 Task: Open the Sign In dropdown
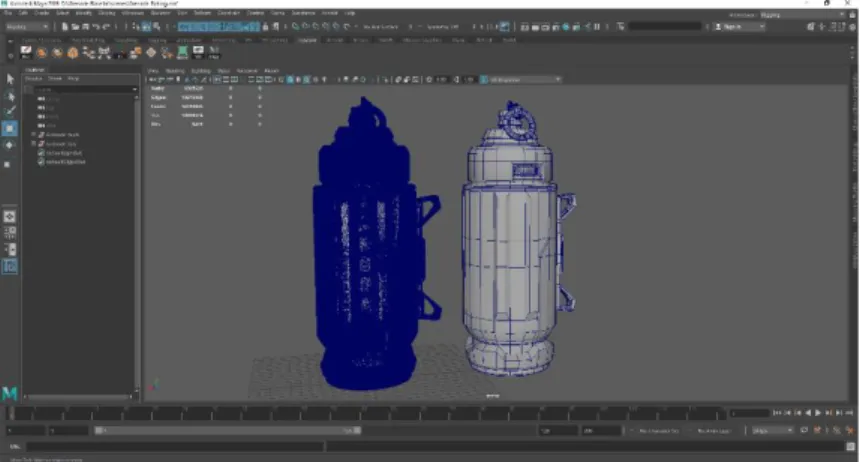pyautogui.click(x=739, y=26)
